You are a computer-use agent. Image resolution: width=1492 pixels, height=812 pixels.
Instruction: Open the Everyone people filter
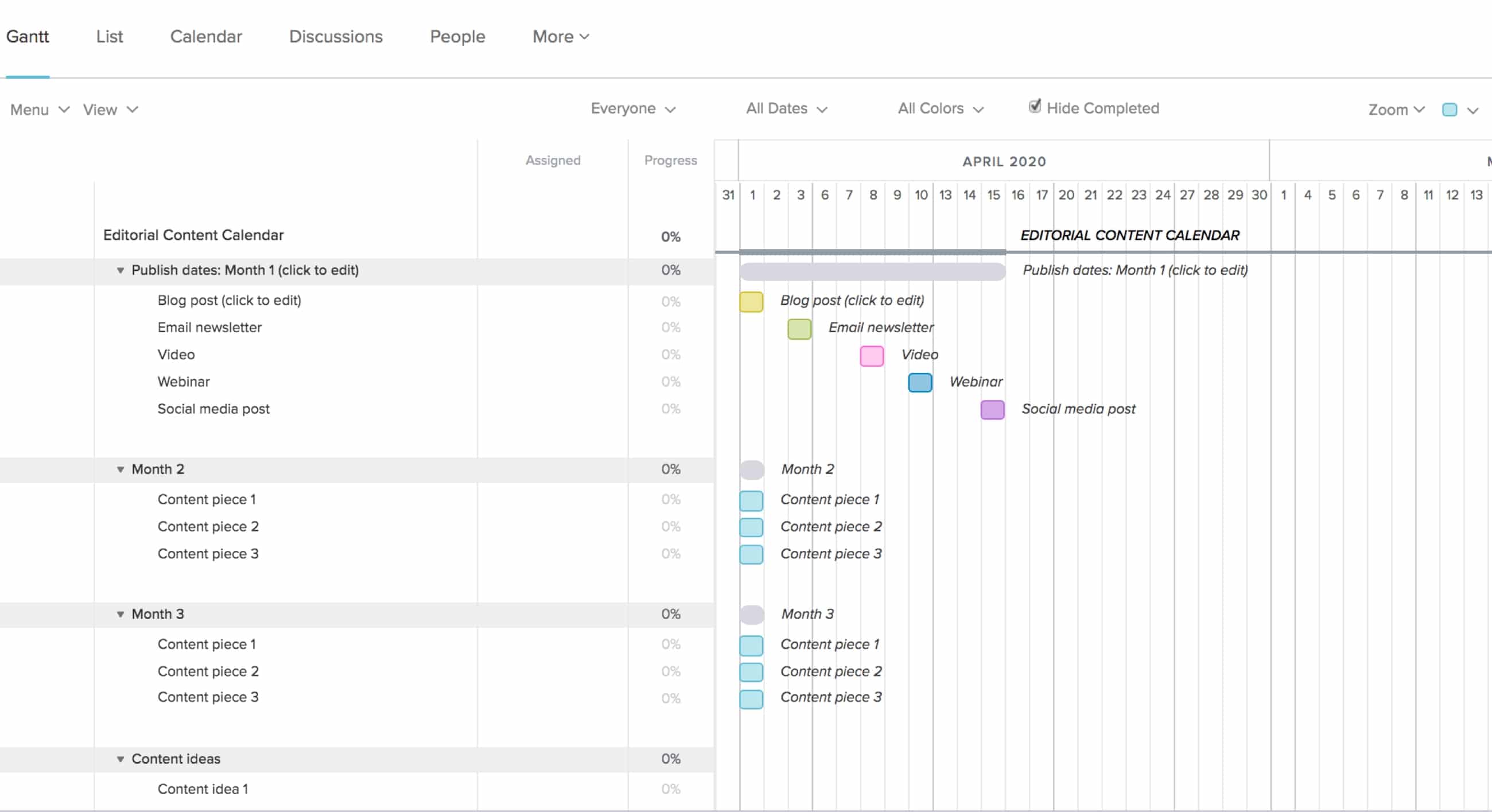coord(632,108)
